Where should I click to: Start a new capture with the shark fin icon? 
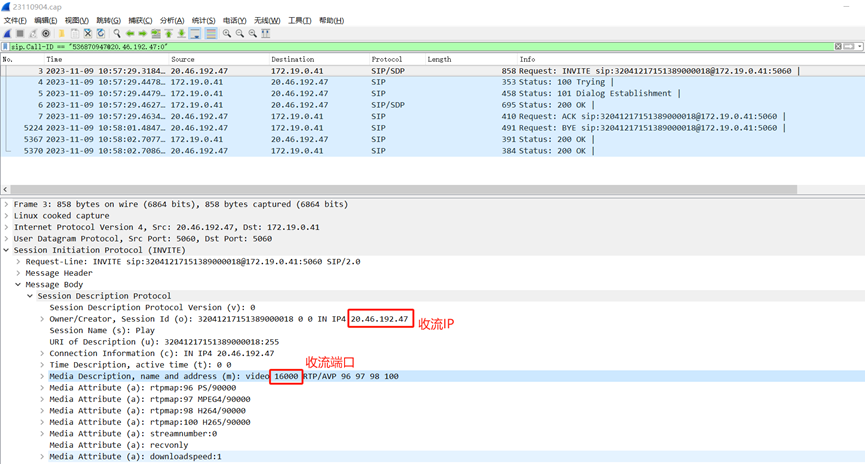(x=7, y=33)
